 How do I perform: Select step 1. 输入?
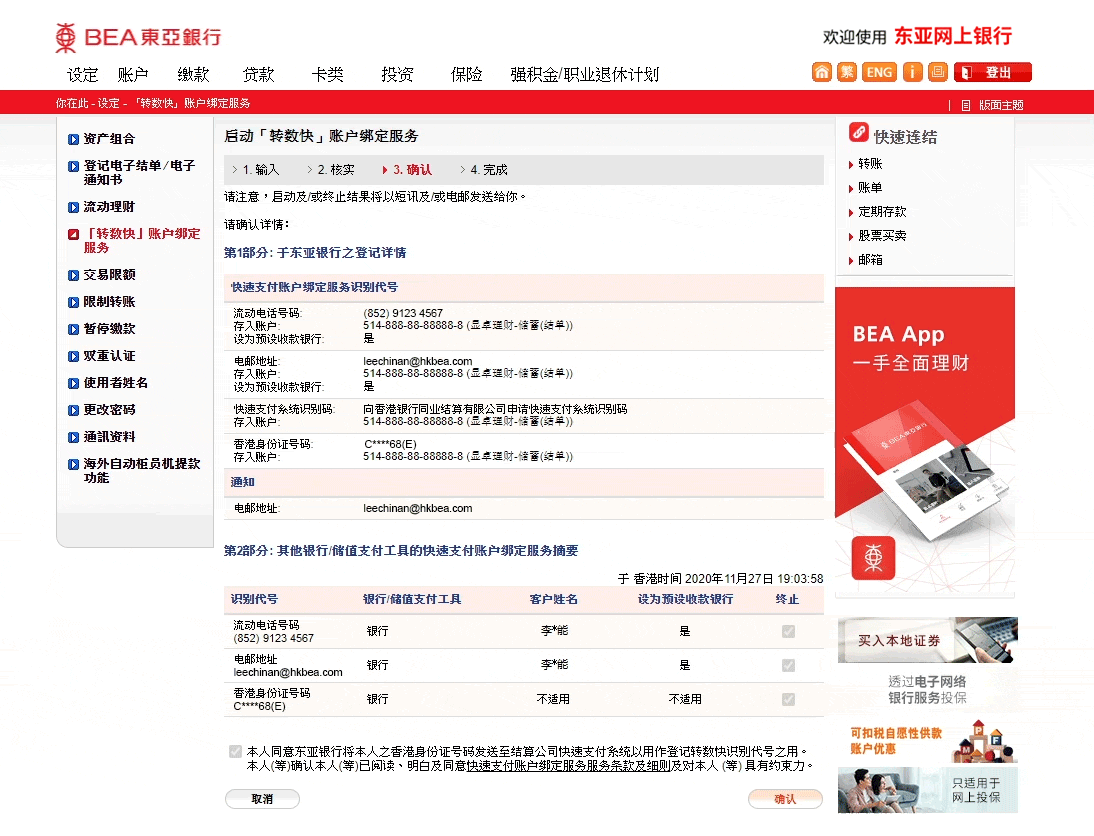pos(256,170)
